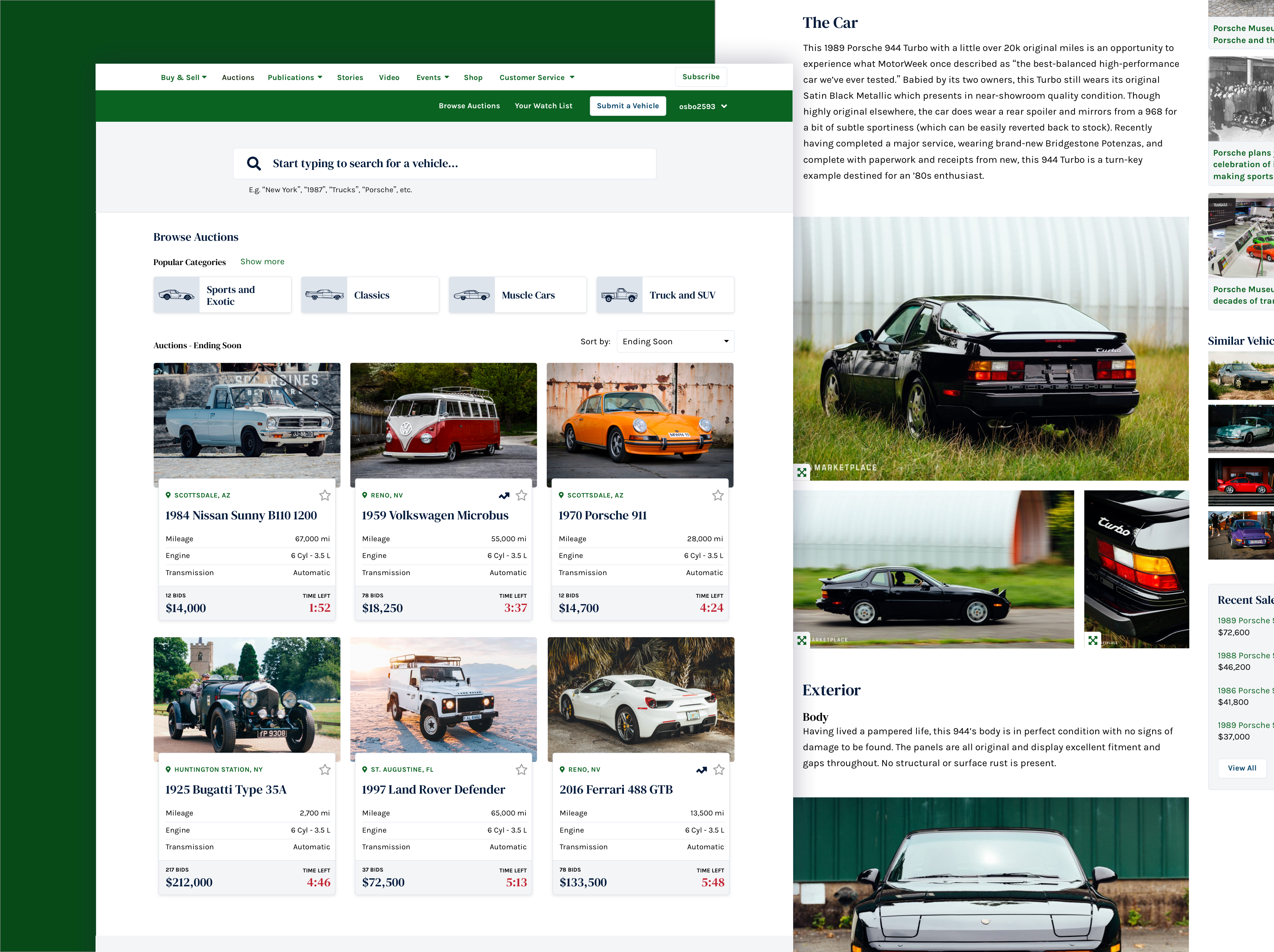Click the Sports and Exotic car icon
Image resolution: width=1274 pixels, height=952 pixels.
coord(176,295)
